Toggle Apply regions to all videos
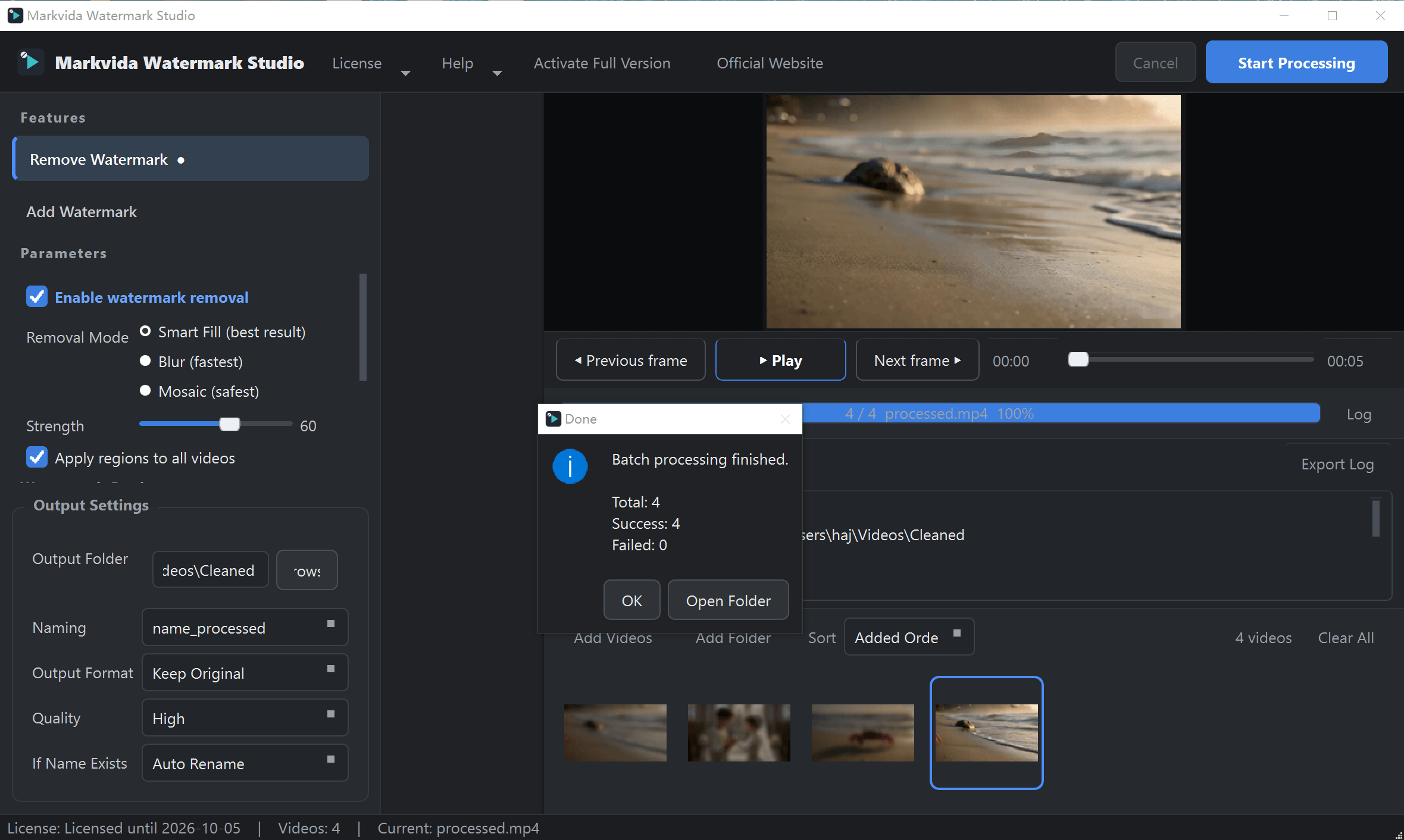The height and width of the screenshot is (840, 1404). point(37,457)
